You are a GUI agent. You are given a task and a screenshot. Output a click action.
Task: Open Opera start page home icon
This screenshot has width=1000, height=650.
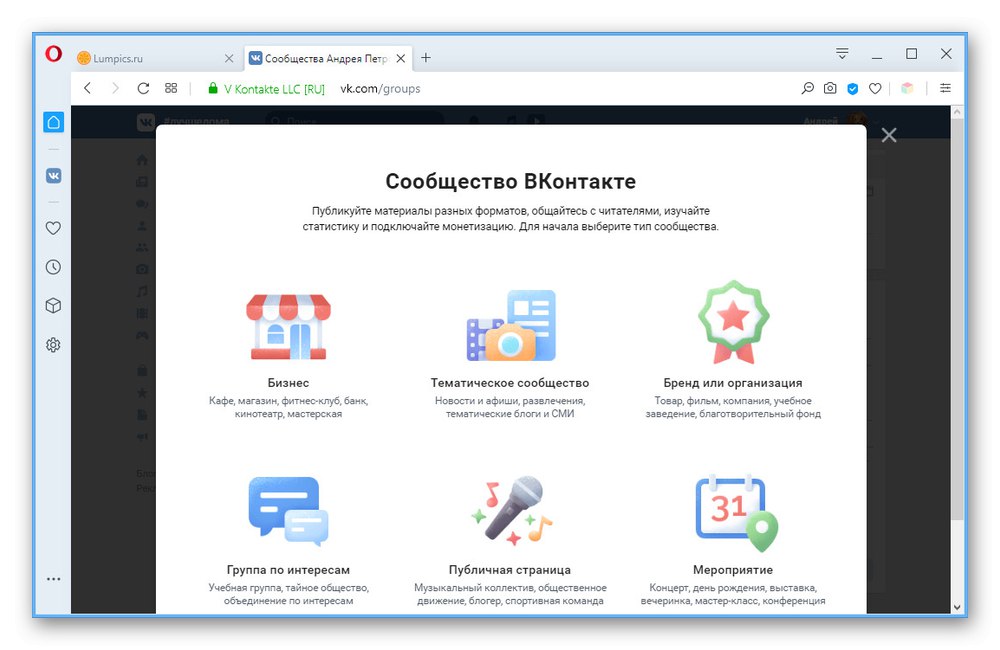click(54, 122)
